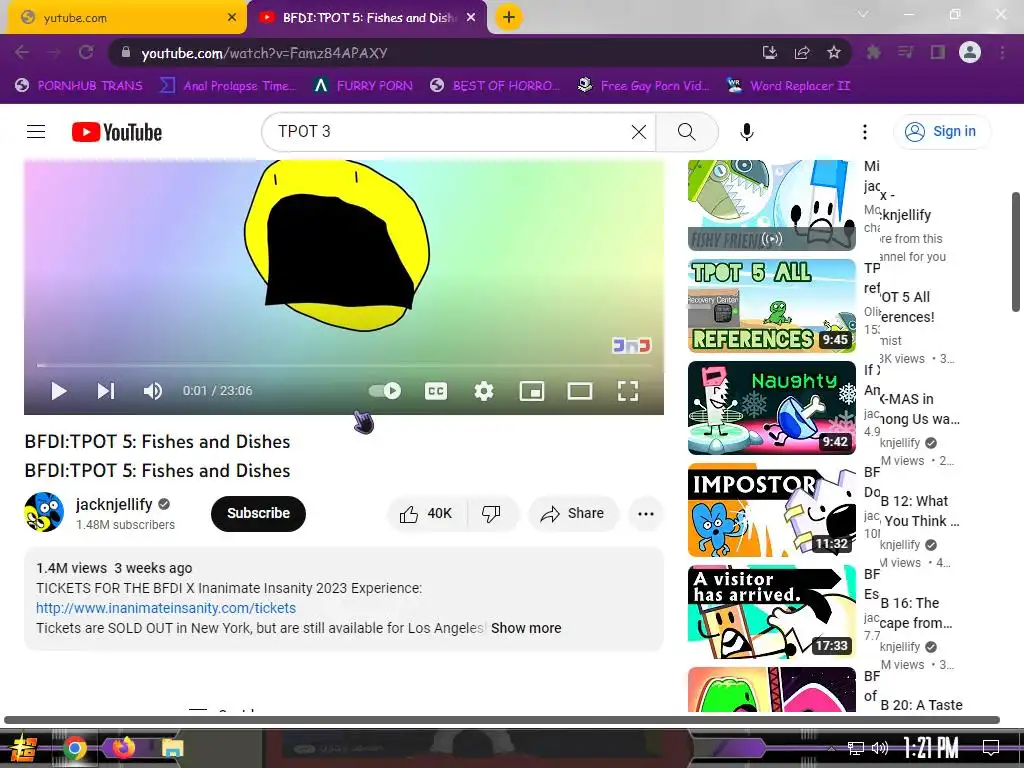Open browser profile avatar
The width and height of the screenshot is (1024, 768).
970,52
